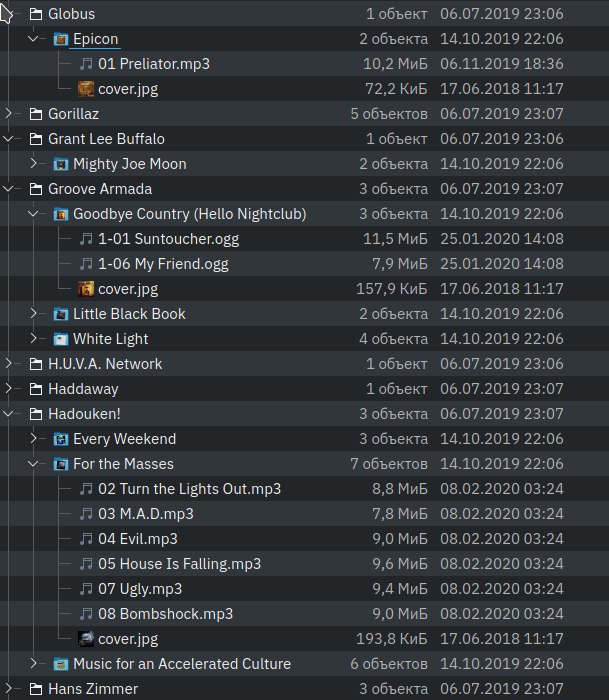Click the audio icon of 08 Bombshock.mp3

click(86, 614)
